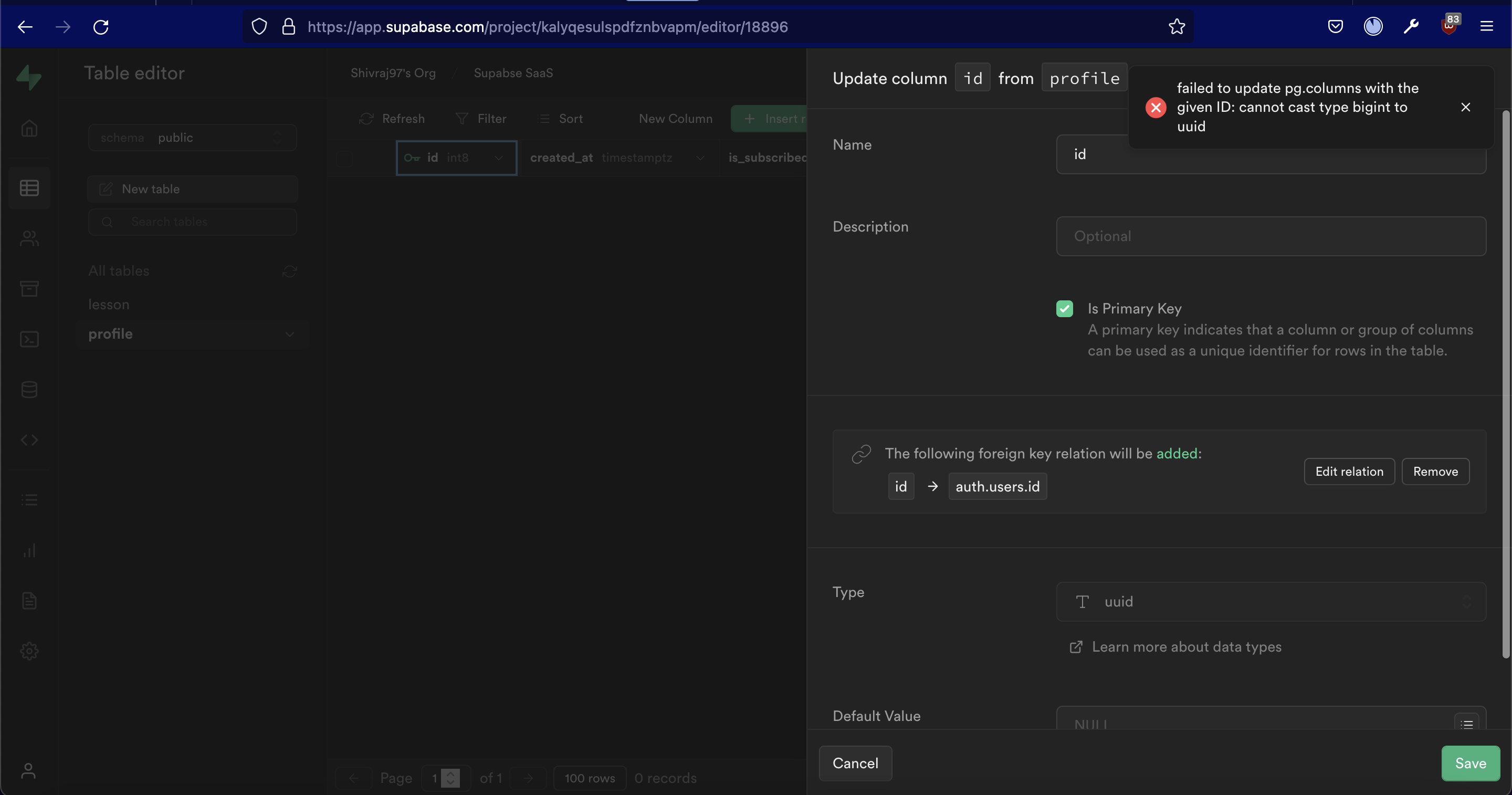Viewport: 1512px width, 795px height.
Task: Open the API code brackets sidebar icon
Action: coord(29,440)
